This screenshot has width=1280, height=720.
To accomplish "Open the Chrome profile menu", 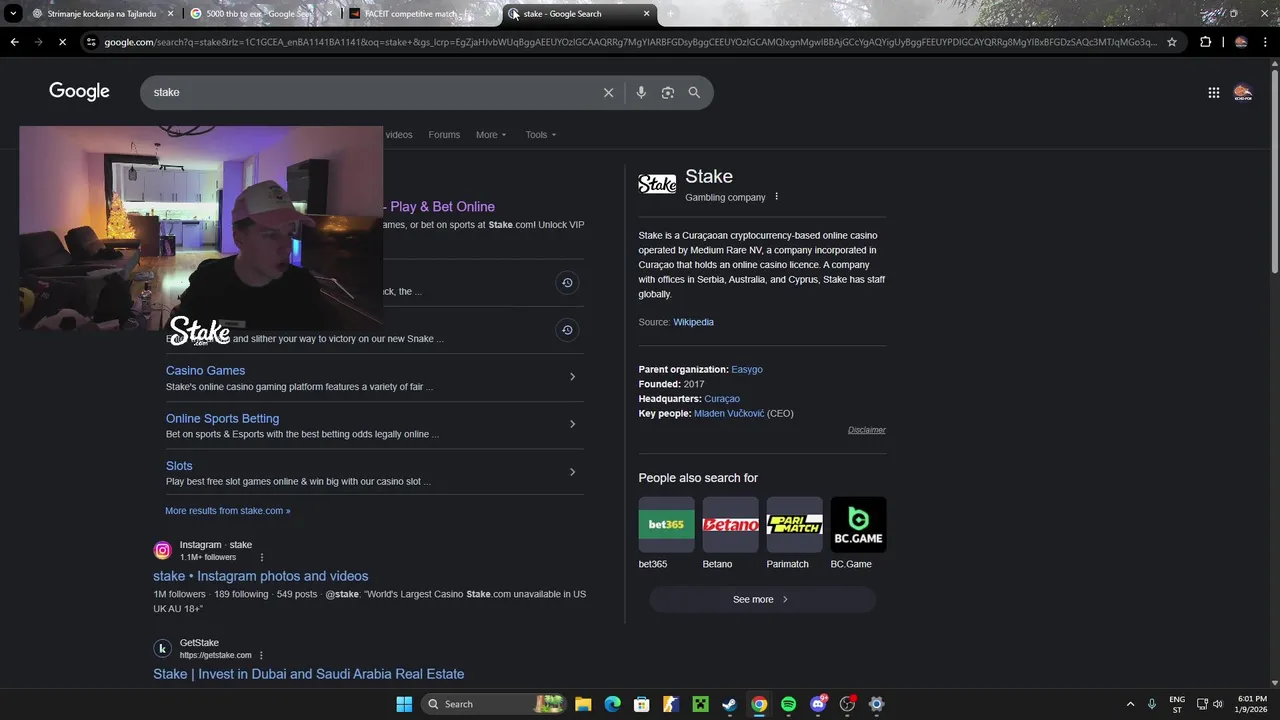I will pyautogui.click(x=1241, y=42).
